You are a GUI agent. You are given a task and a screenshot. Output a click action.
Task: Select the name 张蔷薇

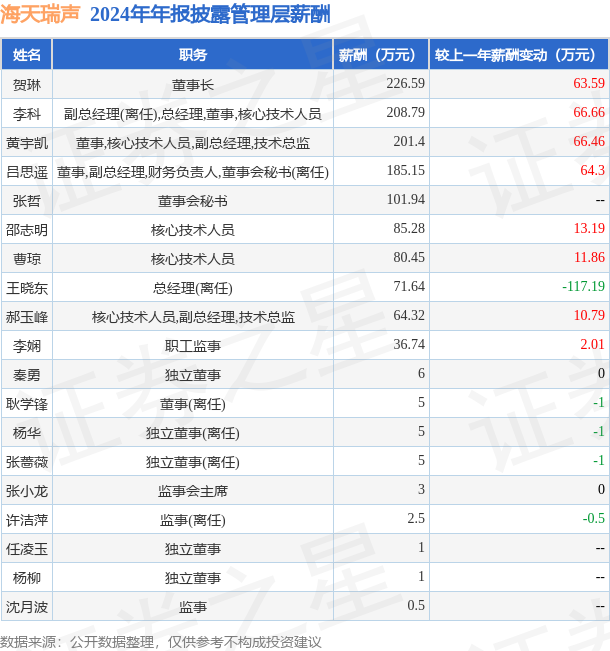27,462
